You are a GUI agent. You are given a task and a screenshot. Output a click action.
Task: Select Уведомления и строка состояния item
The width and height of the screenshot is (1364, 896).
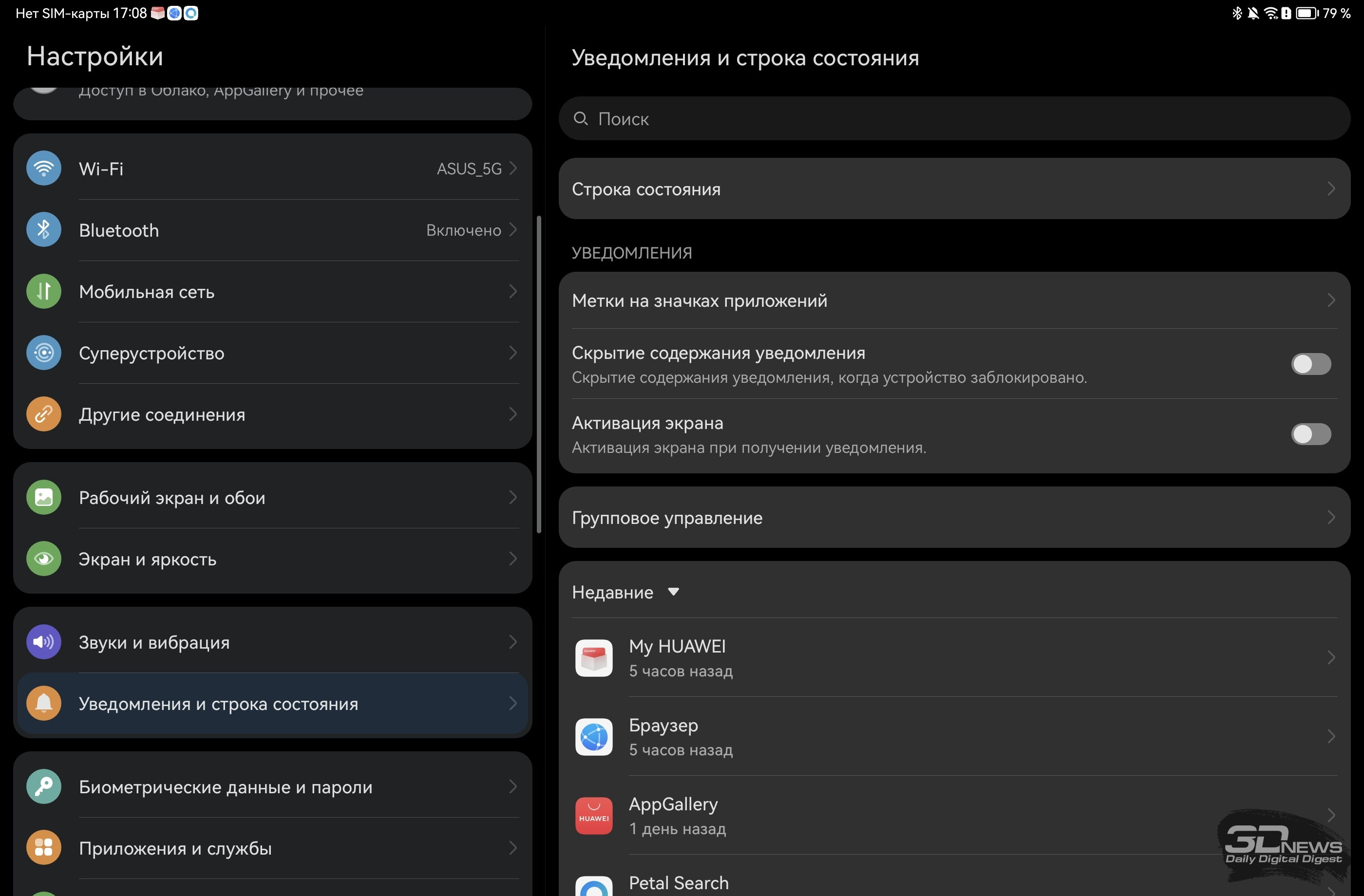(x=273, y=703)
